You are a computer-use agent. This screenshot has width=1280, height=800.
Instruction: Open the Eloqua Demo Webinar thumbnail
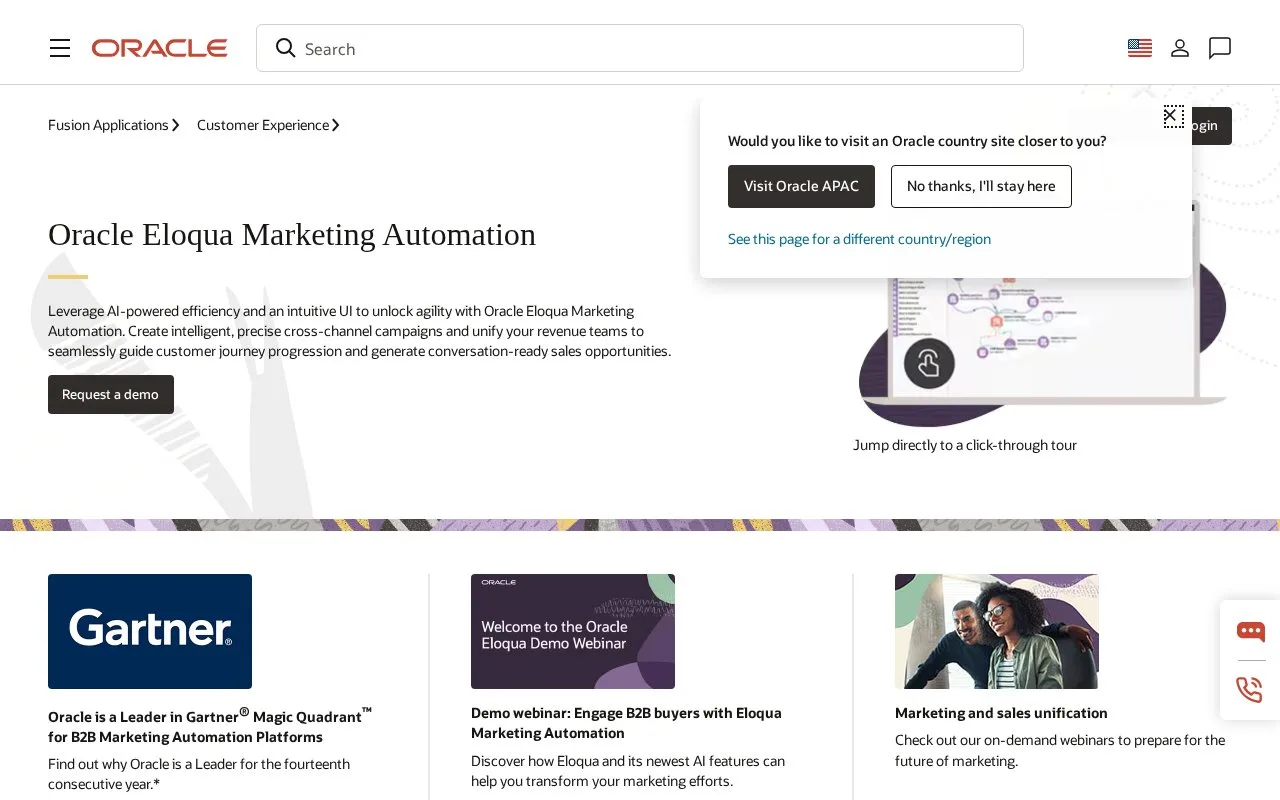573,631
